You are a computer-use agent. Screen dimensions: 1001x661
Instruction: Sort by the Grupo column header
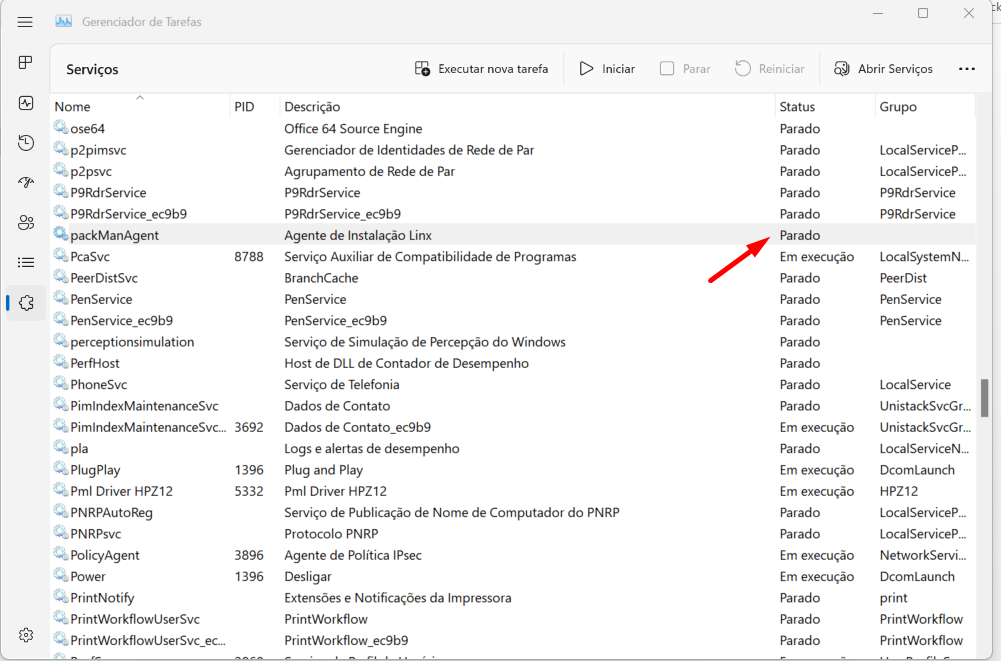pyautogui.click(x=898, y=107)
